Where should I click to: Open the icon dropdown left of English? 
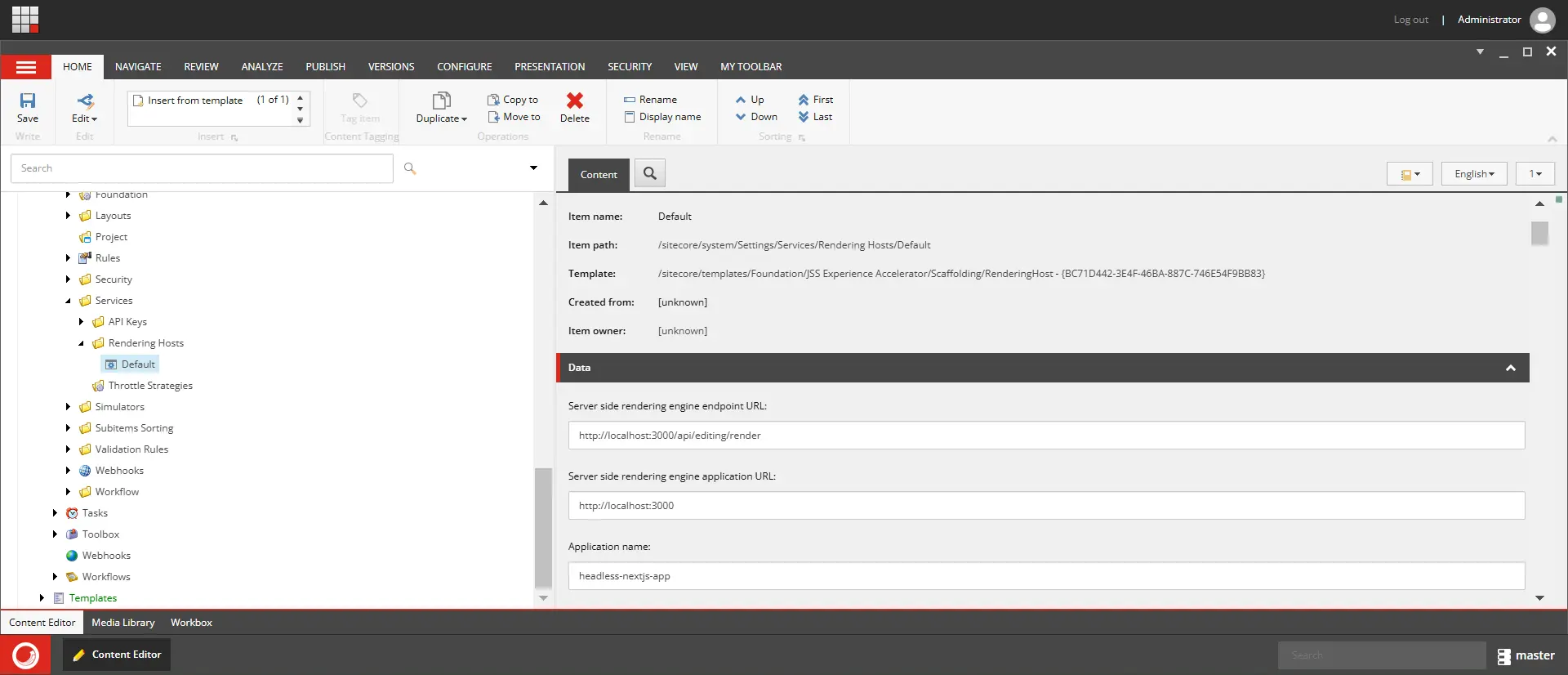[1410, 174]
